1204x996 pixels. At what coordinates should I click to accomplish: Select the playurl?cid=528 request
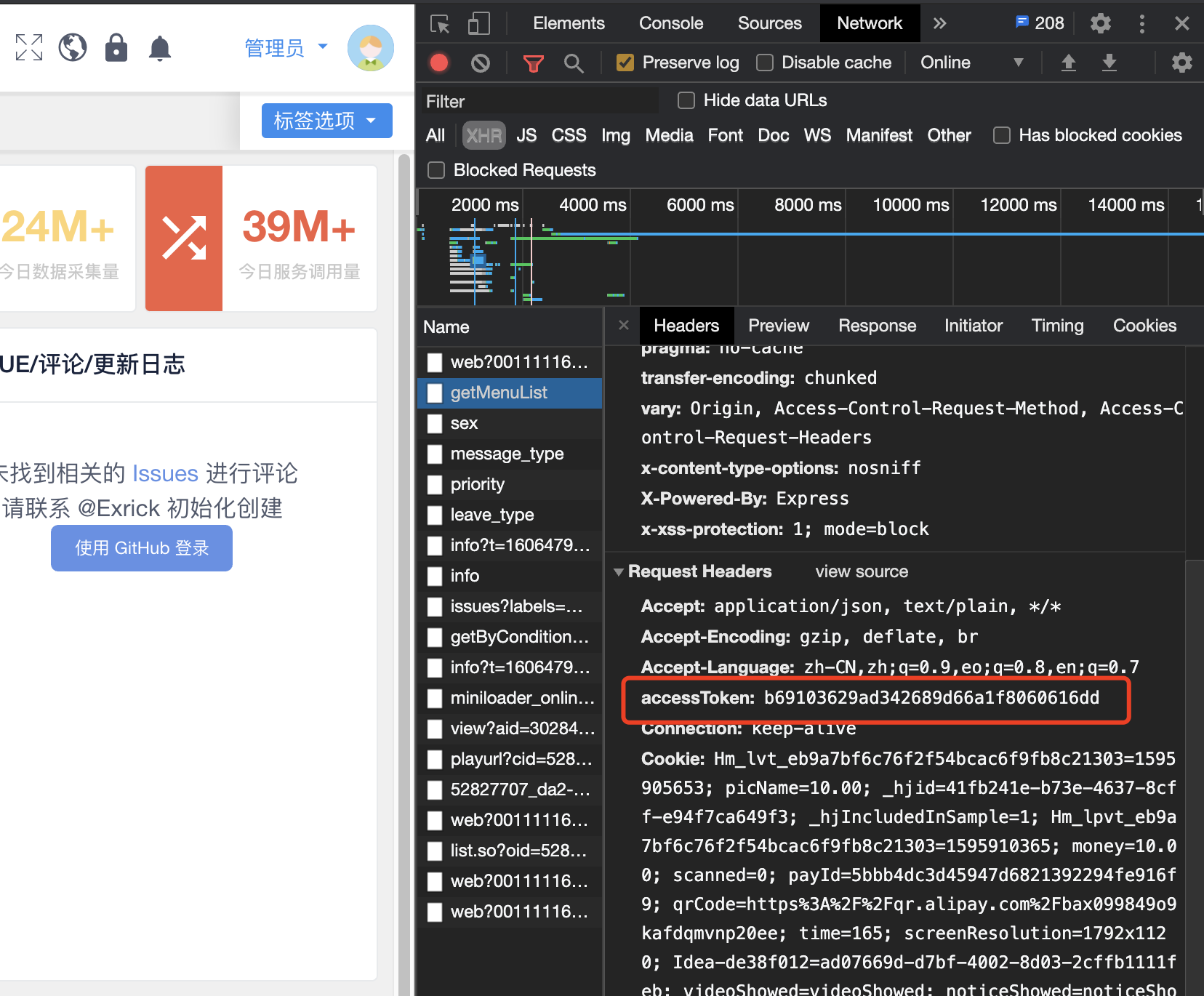(x=510, y=759)
